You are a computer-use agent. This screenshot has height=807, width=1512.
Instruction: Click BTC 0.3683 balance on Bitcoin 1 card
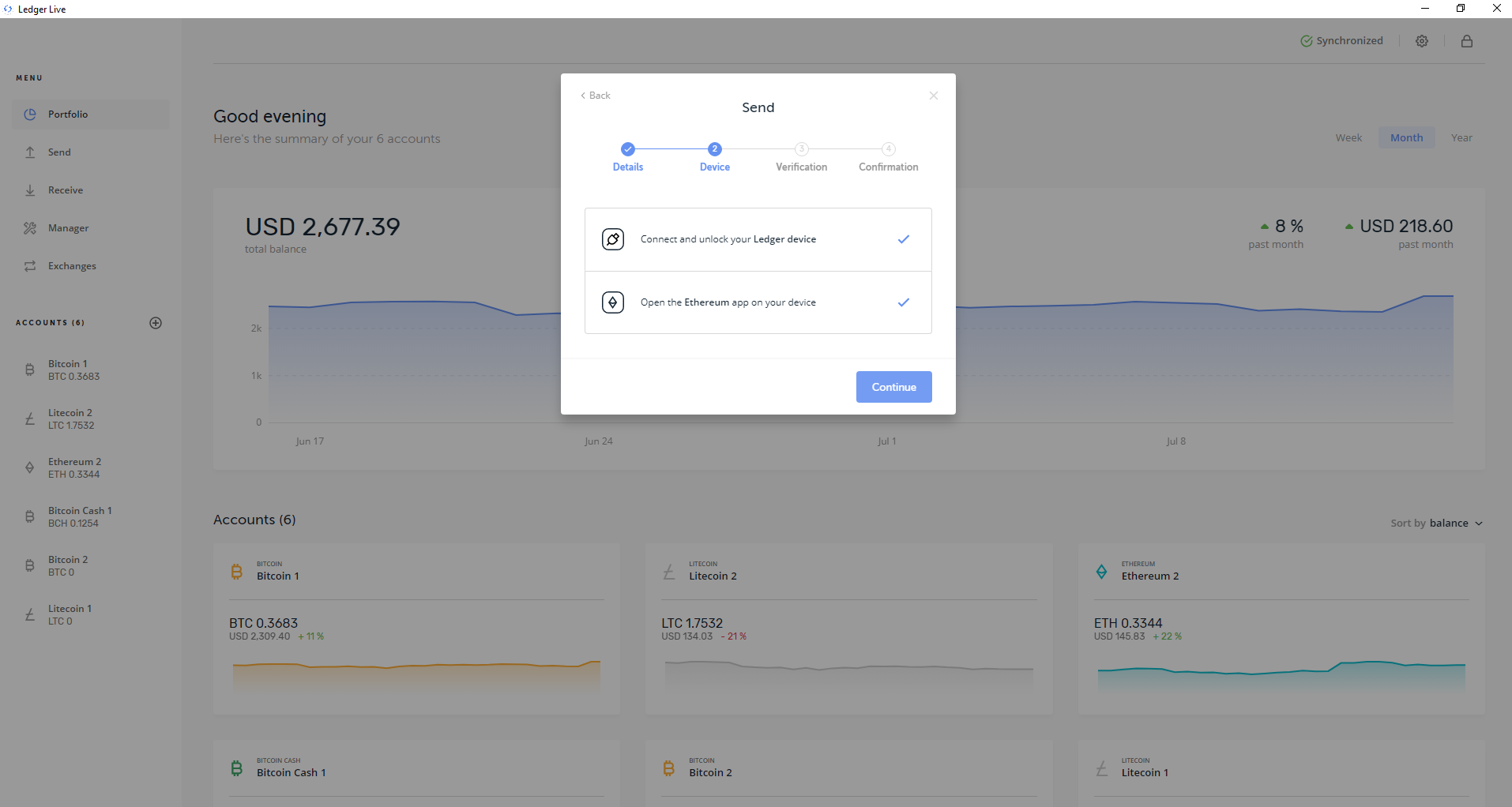[263, 623]
